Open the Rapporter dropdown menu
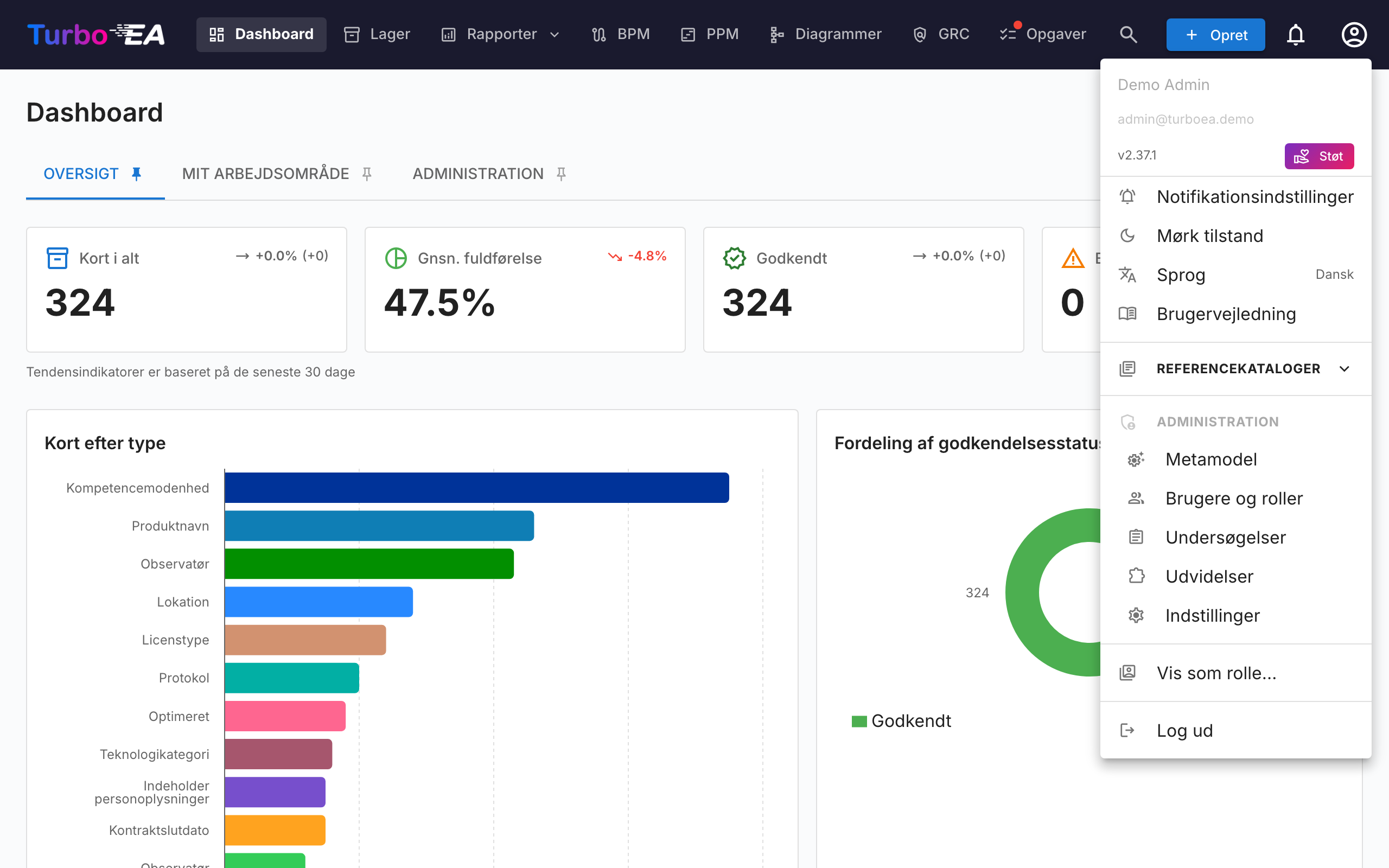This screenshot has height=868, width=1389. click(x=499, y=34)
